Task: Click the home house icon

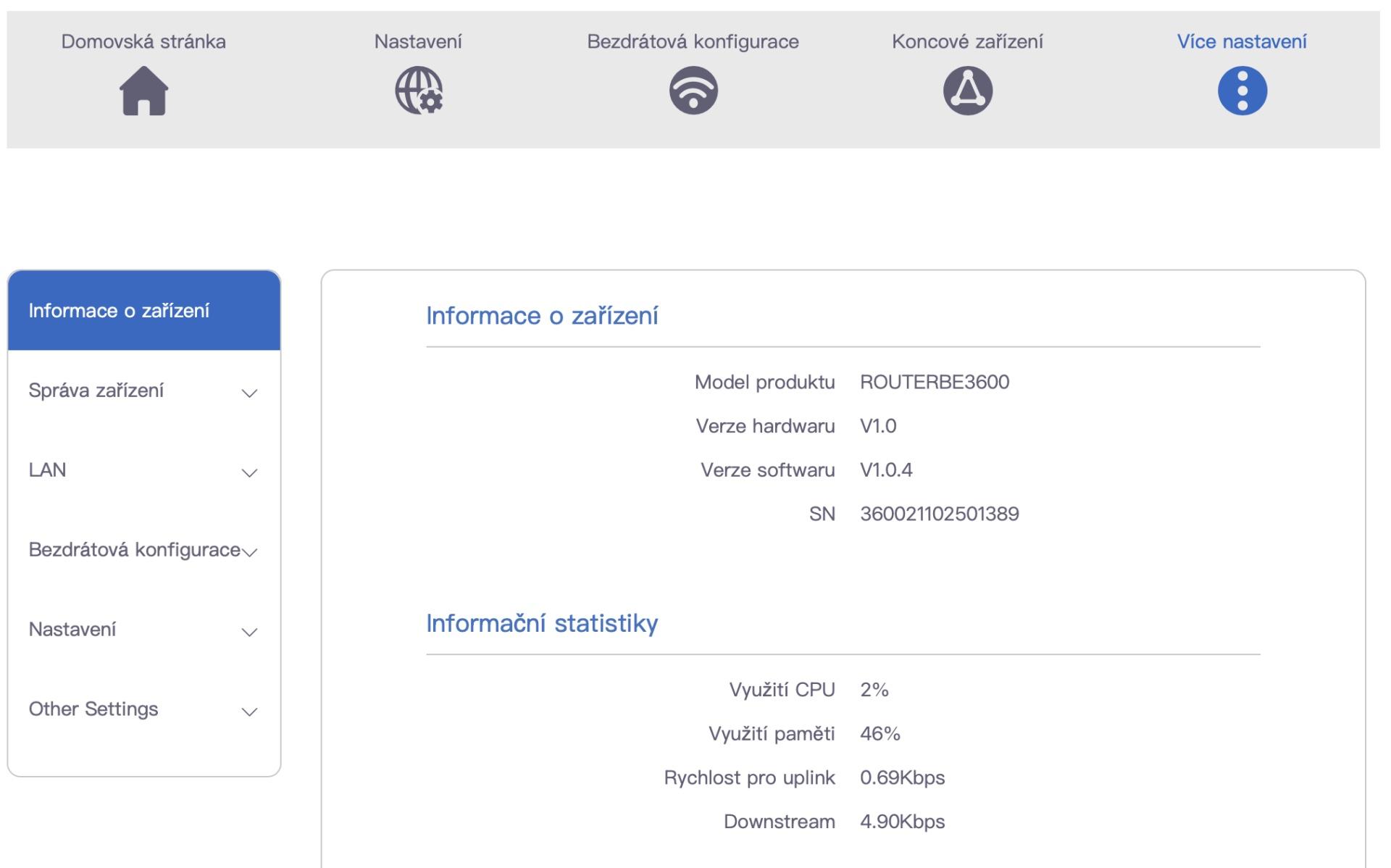Action: pos(143,91)
